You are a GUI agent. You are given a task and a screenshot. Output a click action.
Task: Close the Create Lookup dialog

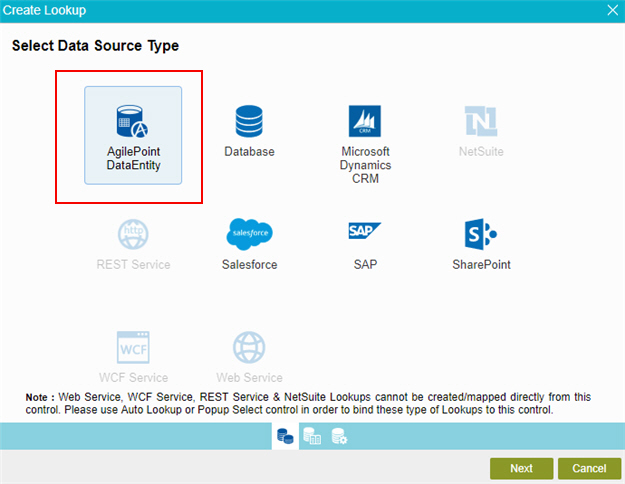pos(613,10)
